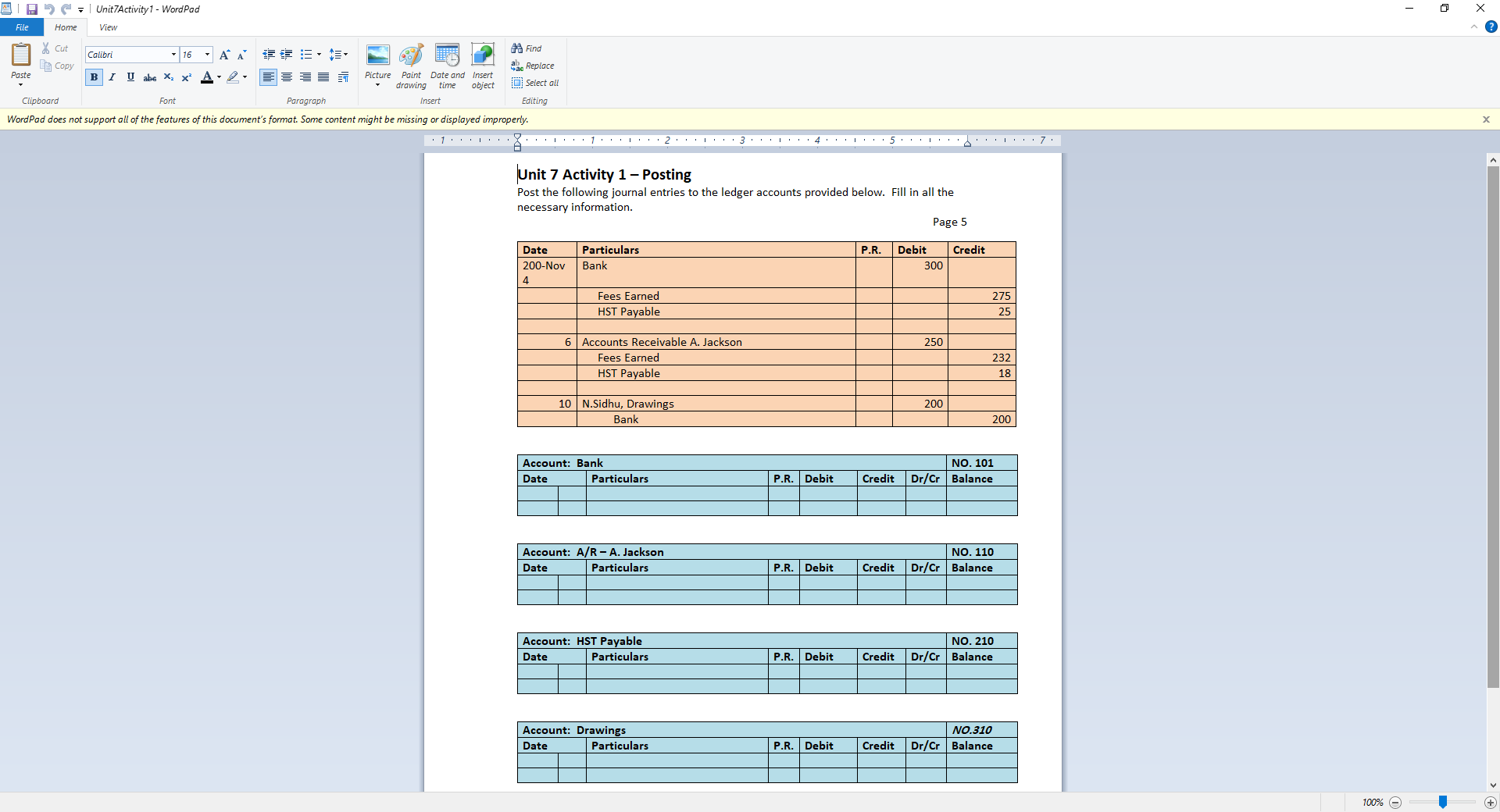
Task: Open the line spacing dropdown
Action: [x=338, y=55]
